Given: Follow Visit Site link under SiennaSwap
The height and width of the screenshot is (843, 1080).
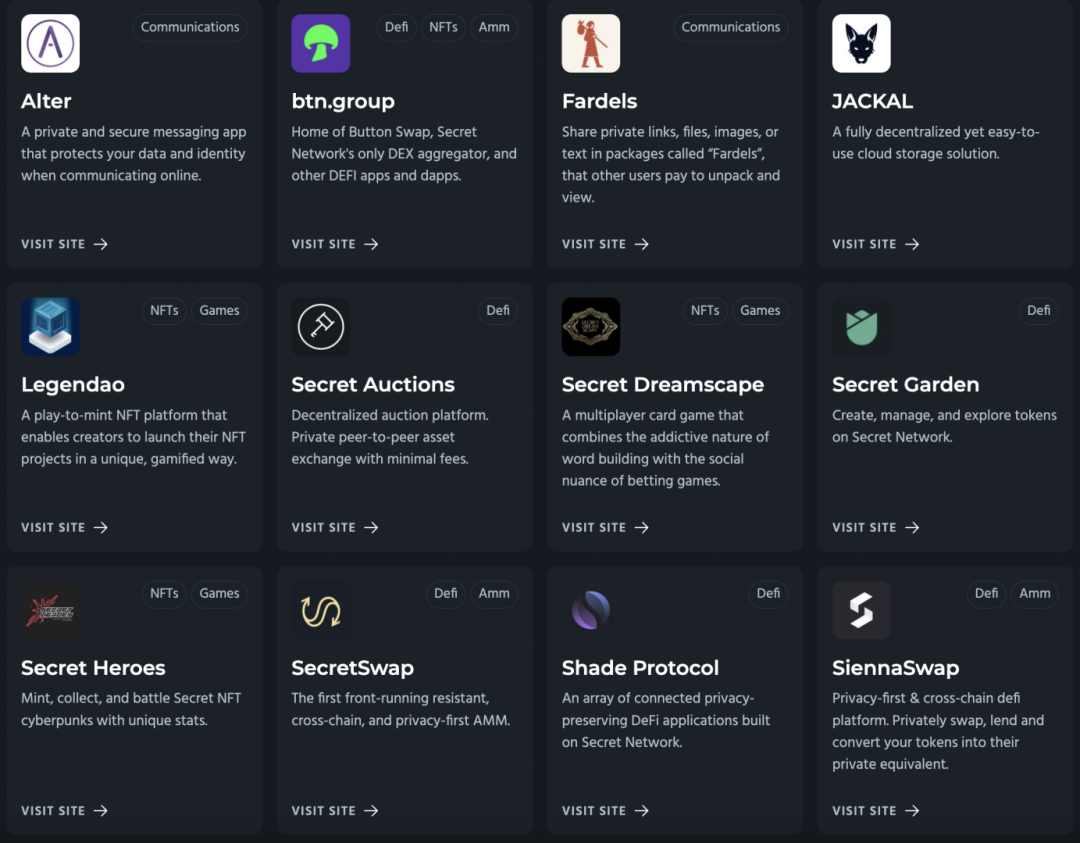Looking at the screenshot, I should point(875,810).
